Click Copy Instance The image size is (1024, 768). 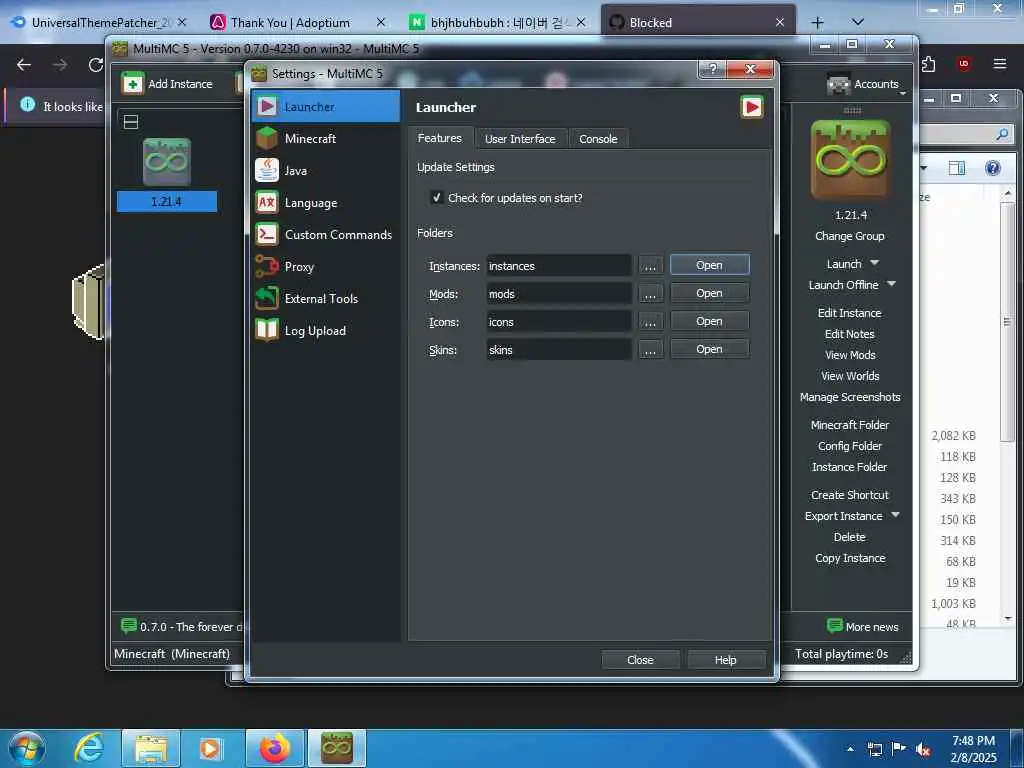(850, 558)
